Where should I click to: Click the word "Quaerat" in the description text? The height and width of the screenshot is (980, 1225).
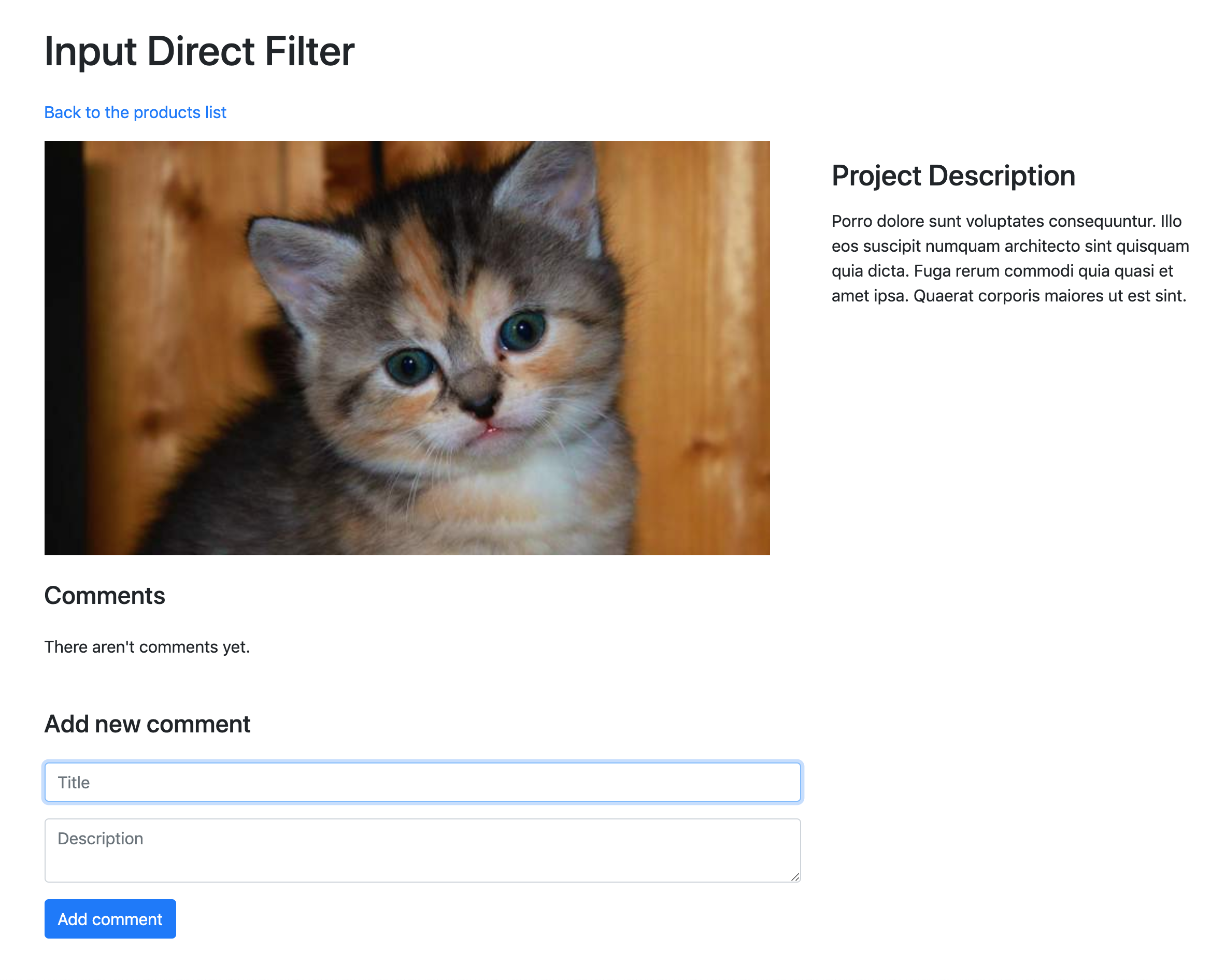943,296
